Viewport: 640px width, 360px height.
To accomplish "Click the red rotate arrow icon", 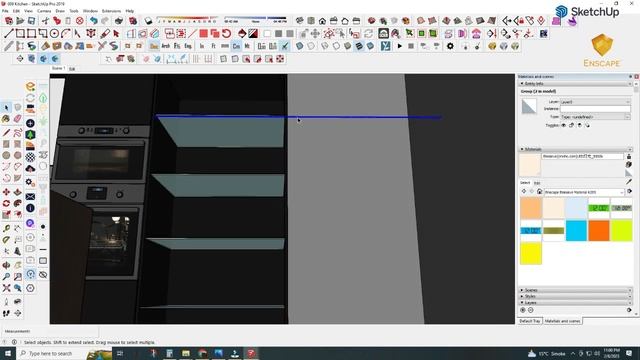I will point(227,33).
